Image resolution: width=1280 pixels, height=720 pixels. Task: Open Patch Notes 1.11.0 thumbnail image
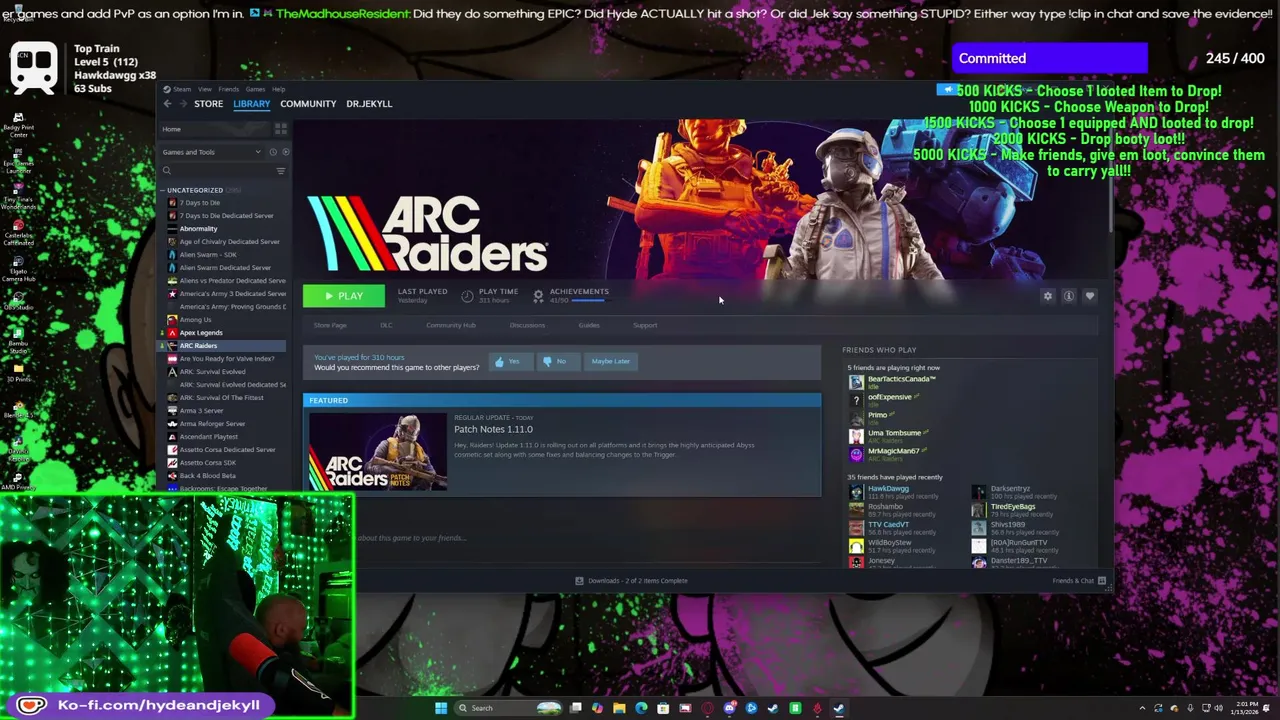pyautogui.click(x=378, y=452)
